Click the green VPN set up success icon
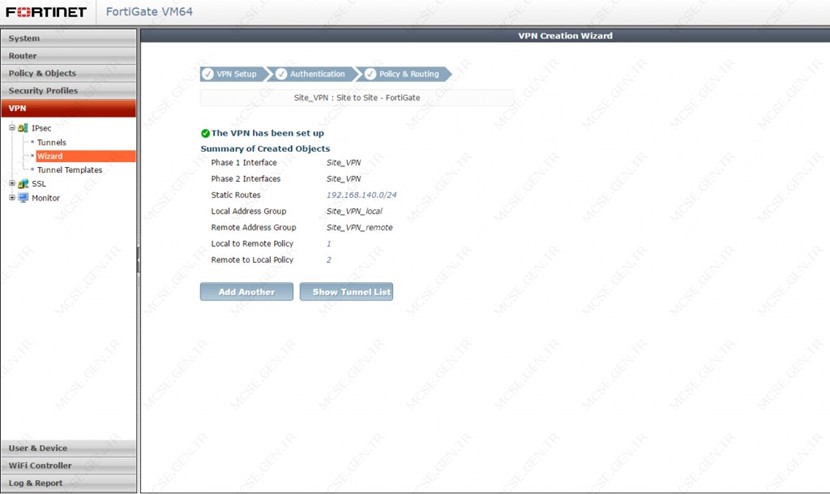Viewport: 830px width, 494px height. coord(205,133)
